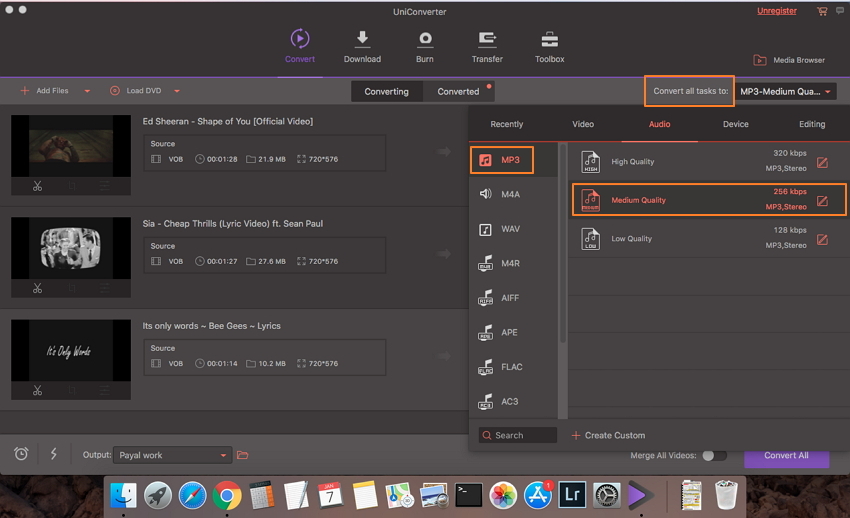The image size is (850, 518).
Task: Click the format Search field
Action: (x=518, y=435)
